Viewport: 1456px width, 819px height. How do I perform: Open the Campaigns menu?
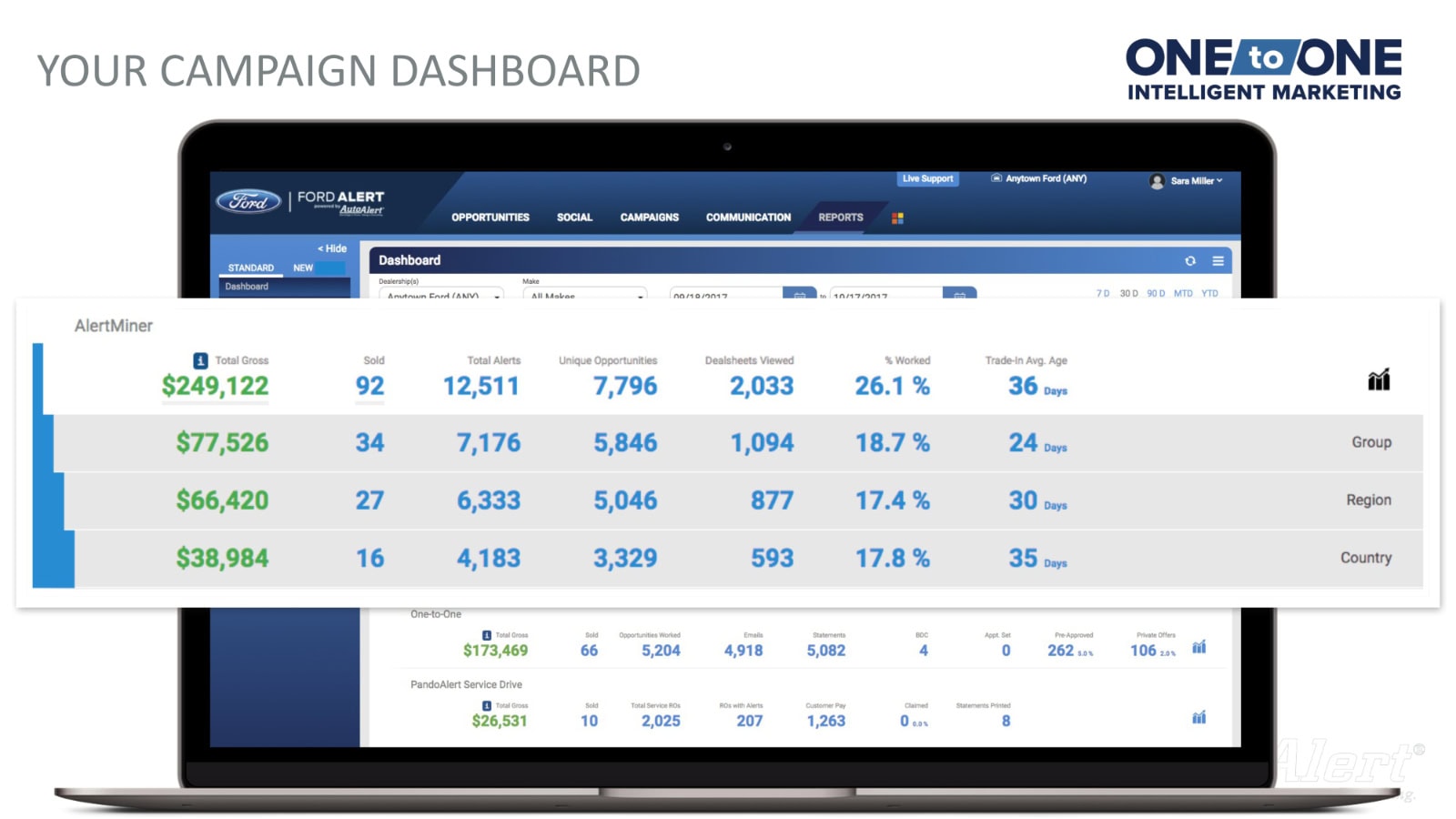point(650,217)
